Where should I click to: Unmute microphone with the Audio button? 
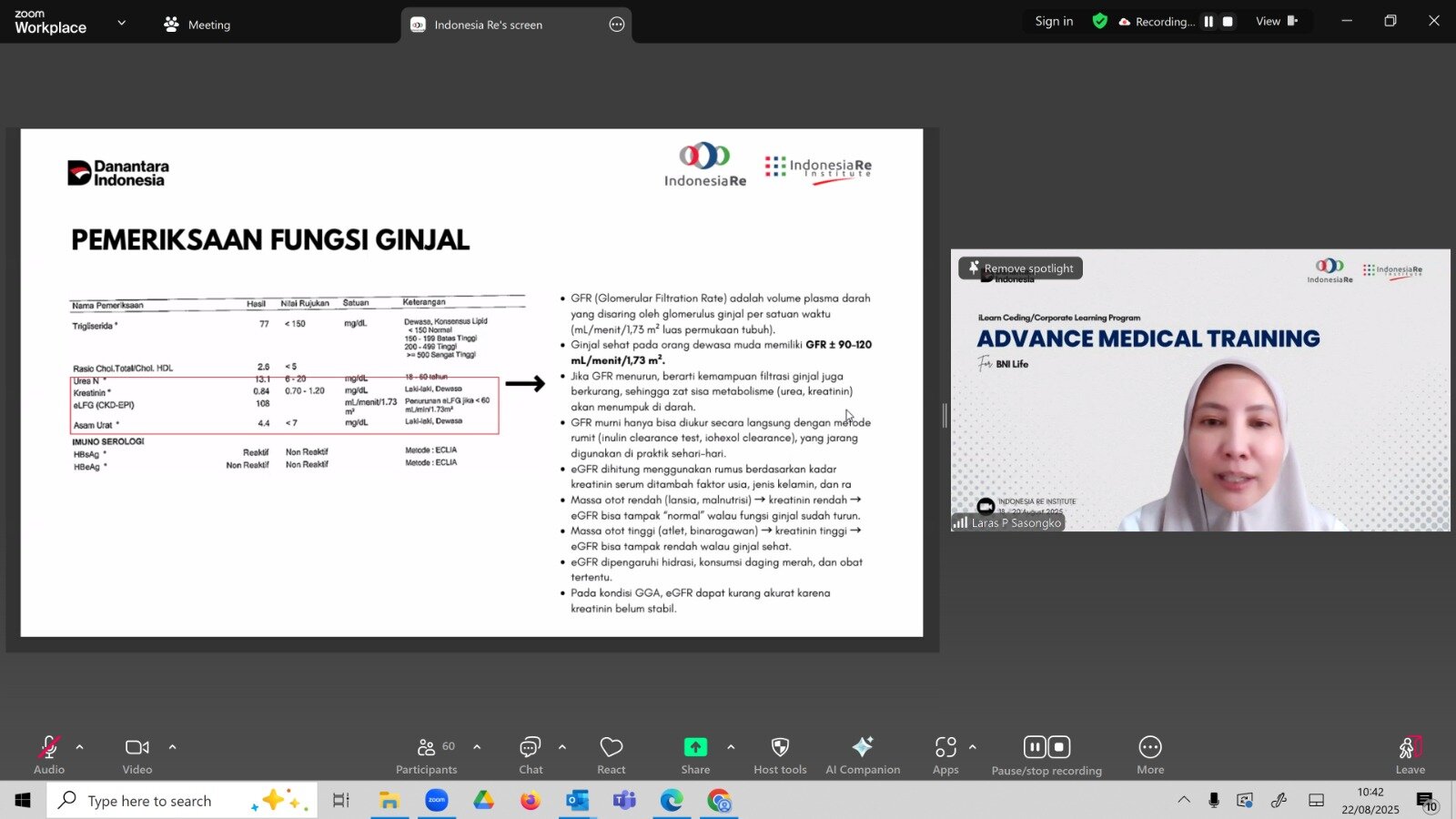click(x=48, y=754)
